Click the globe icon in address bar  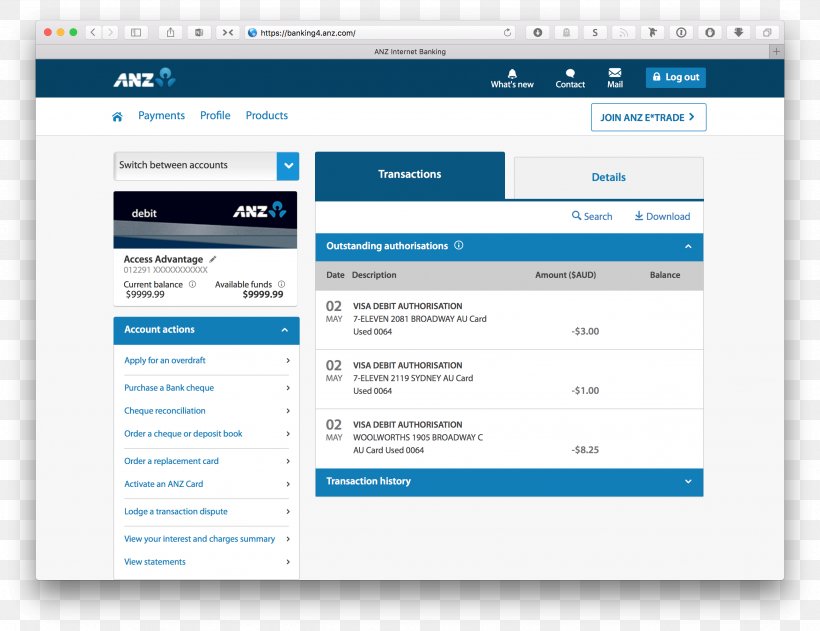click(x=252, y=32)
